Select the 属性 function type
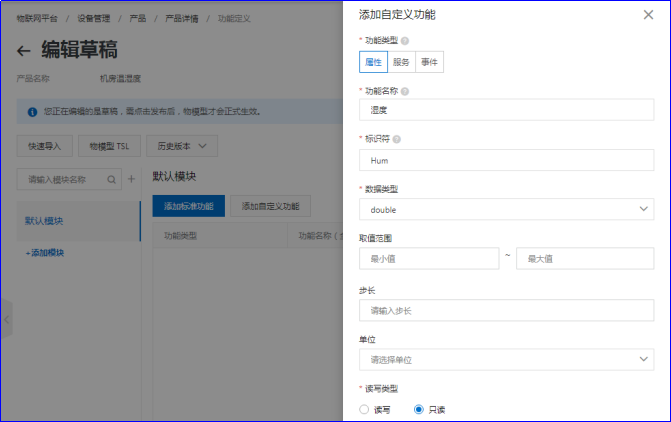Image resolution: width=671 pixels, height=422 pixels. coord(373,62)
